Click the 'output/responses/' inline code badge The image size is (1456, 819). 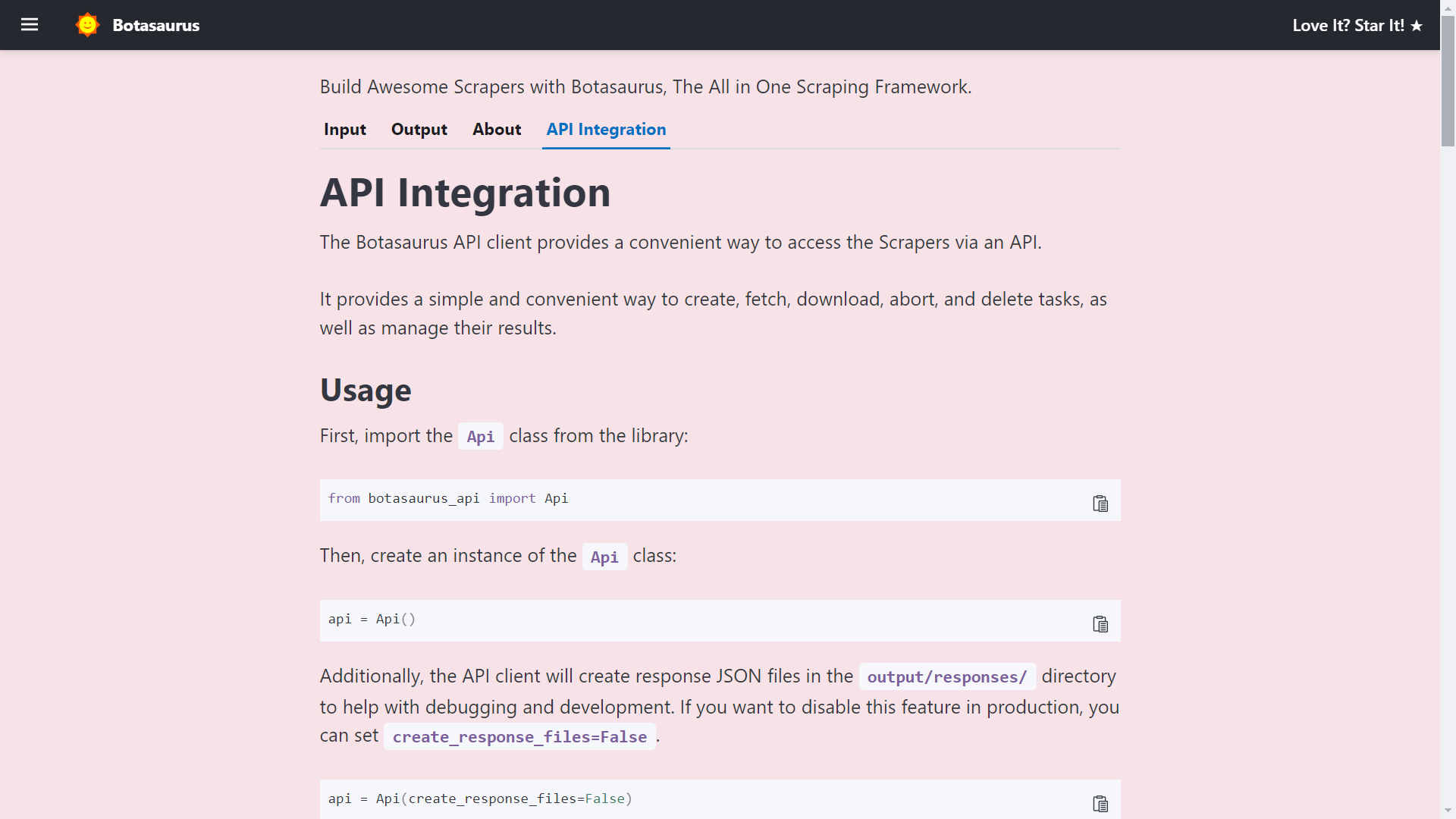946,676
